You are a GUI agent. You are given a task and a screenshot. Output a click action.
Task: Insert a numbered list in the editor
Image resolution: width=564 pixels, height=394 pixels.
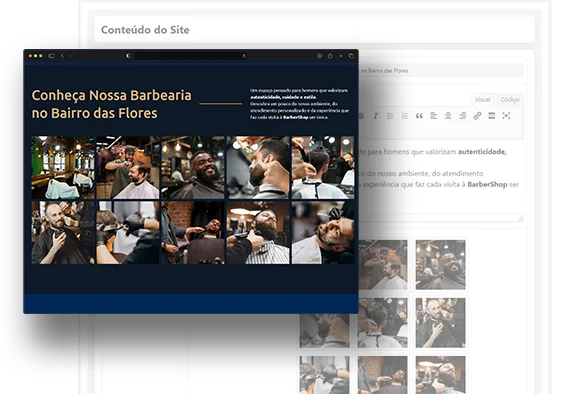(405, 116)
